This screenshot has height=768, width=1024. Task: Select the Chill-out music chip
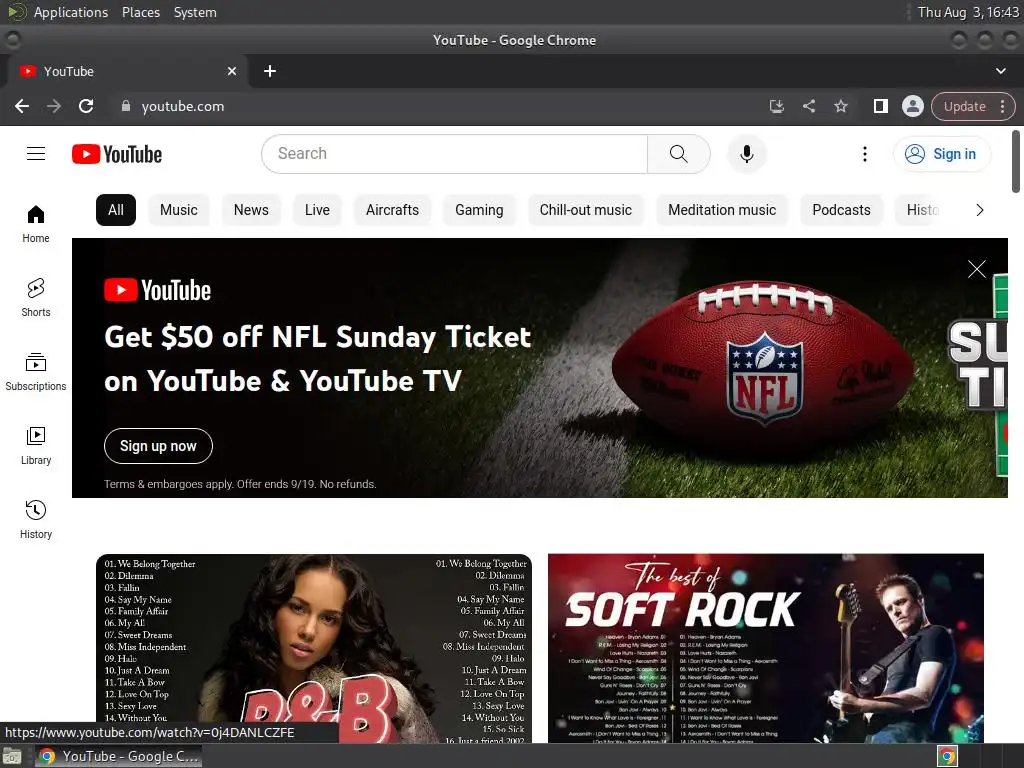(585, 210)
